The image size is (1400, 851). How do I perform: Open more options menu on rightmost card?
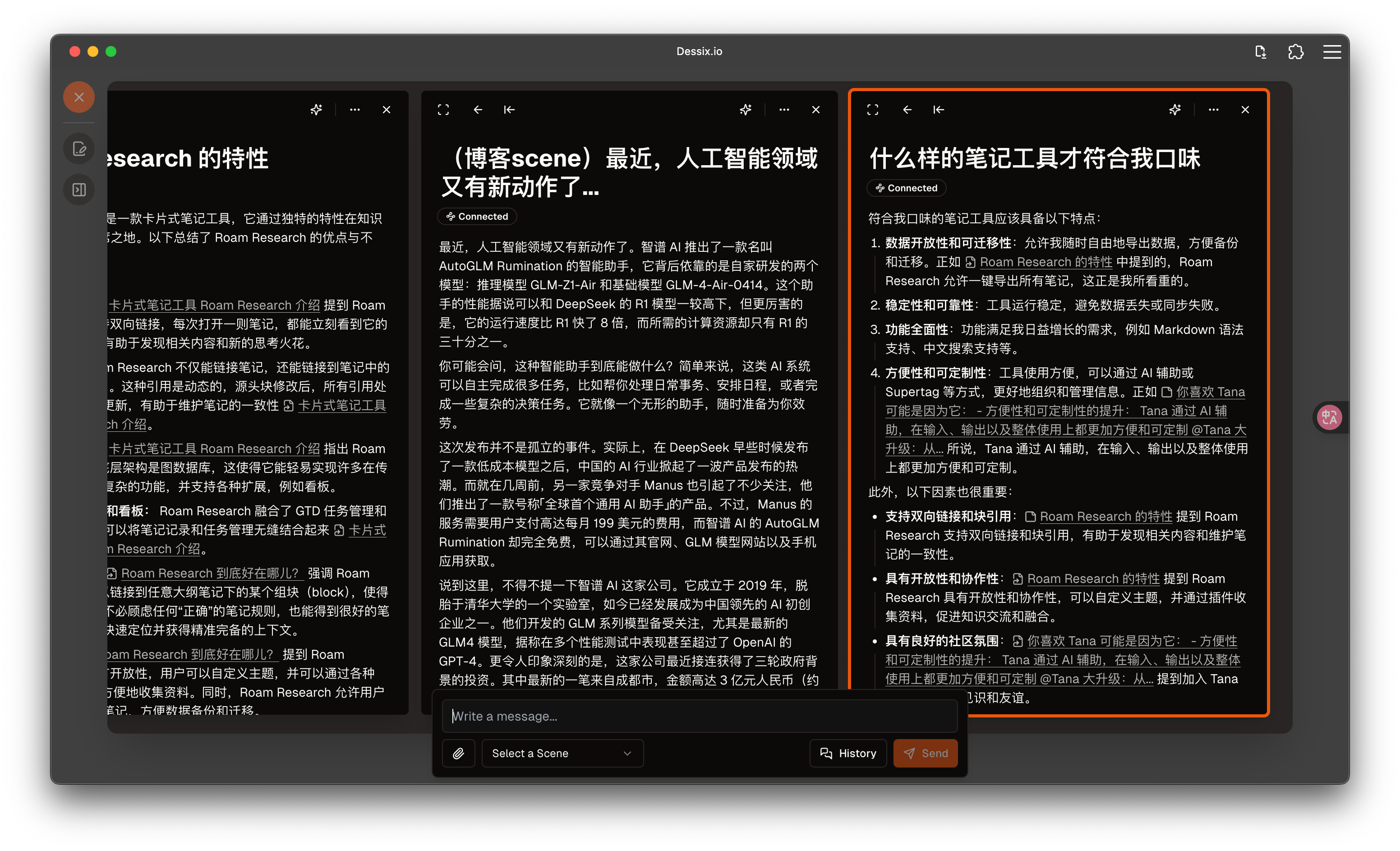click(x=1214, y=109)
